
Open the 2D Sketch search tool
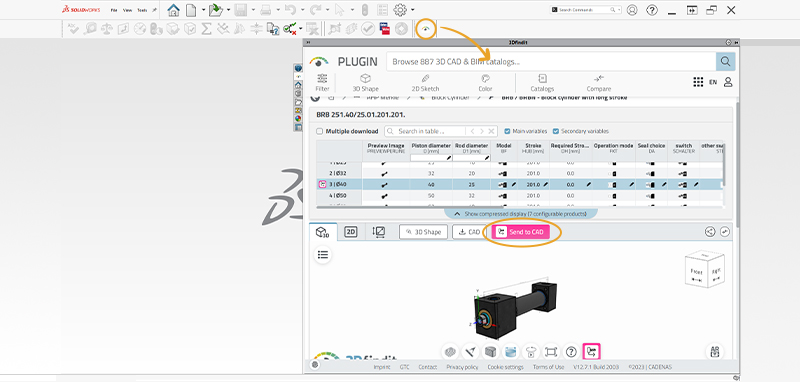426,83
